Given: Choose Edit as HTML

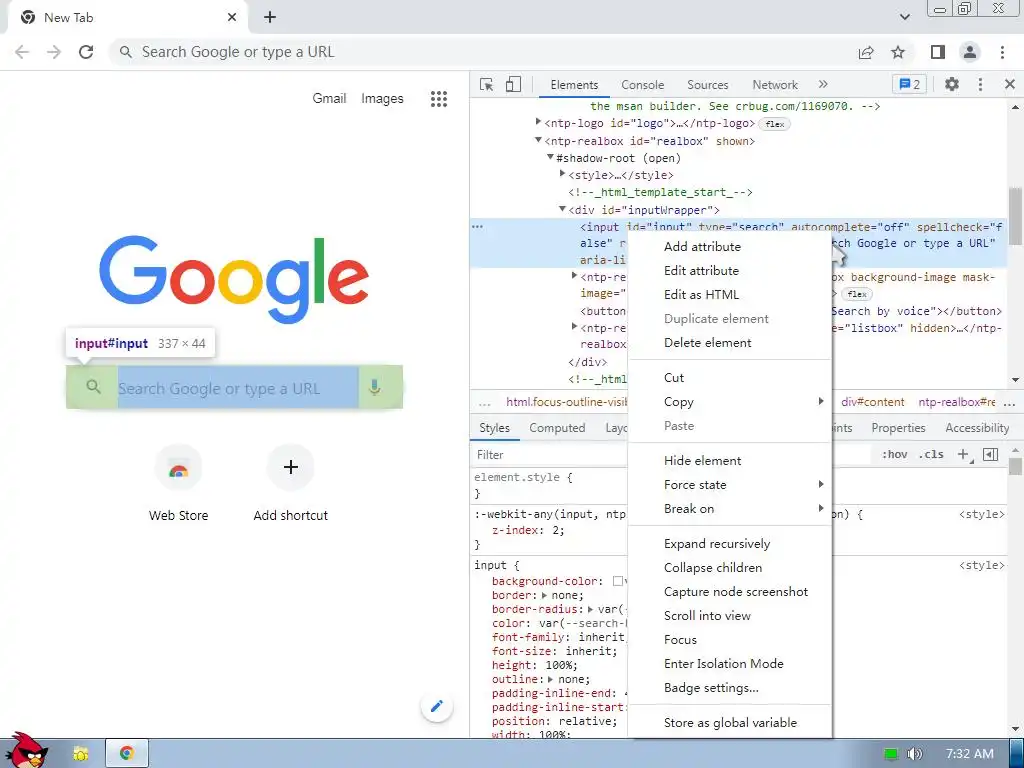Looking at the screenshot, I should 729,295.
